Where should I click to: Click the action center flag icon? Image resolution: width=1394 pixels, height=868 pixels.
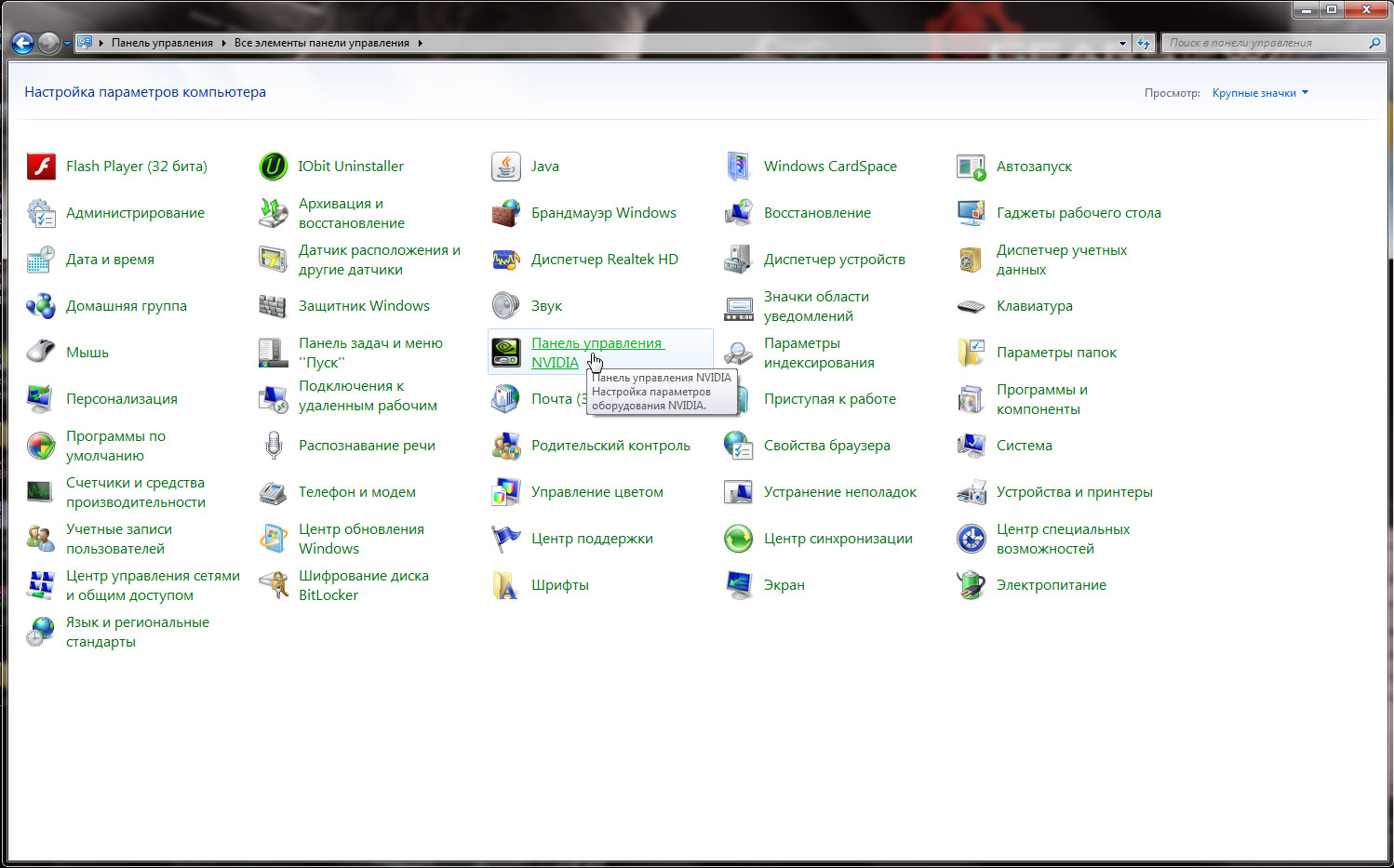point(506,539)
